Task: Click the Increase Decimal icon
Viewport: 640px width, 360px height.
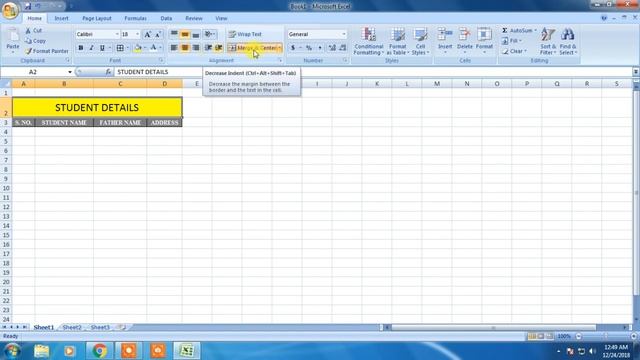Action: 332,48
